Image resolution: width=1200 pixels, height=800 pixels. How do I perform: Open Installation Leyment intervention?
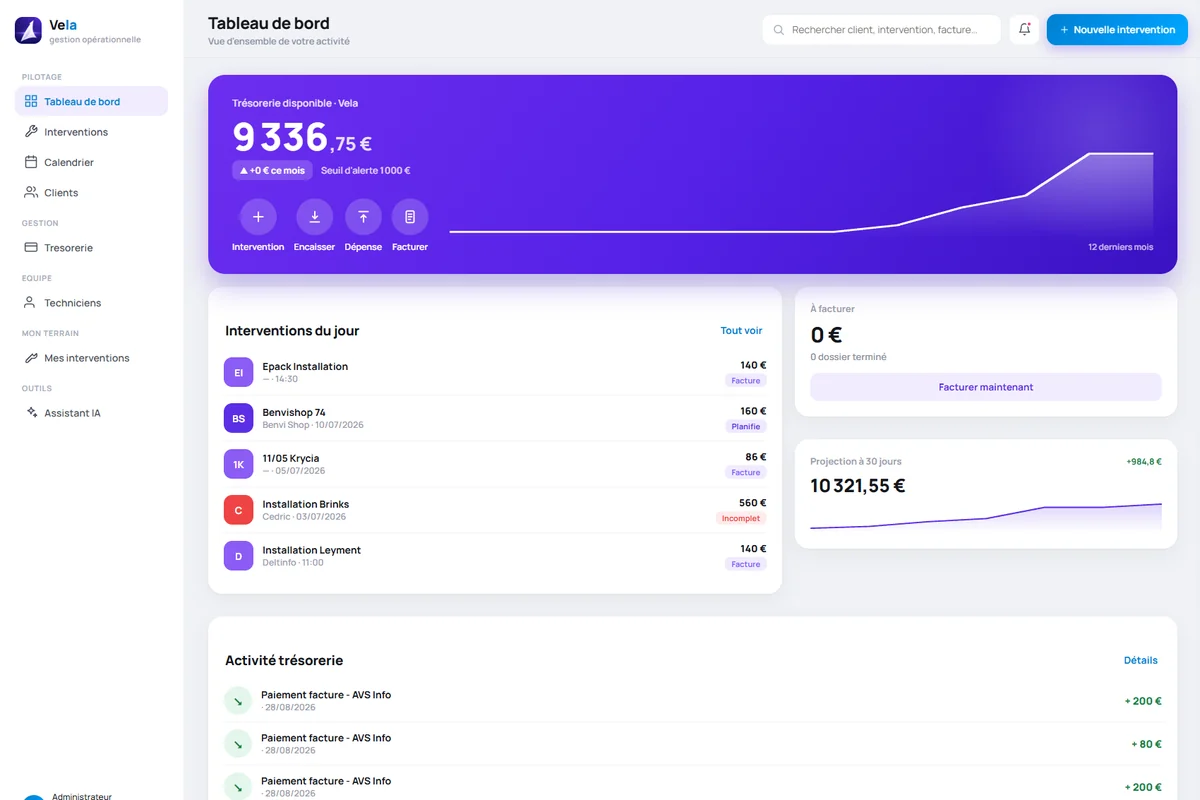pyautogui.click(x=495, y=556)
